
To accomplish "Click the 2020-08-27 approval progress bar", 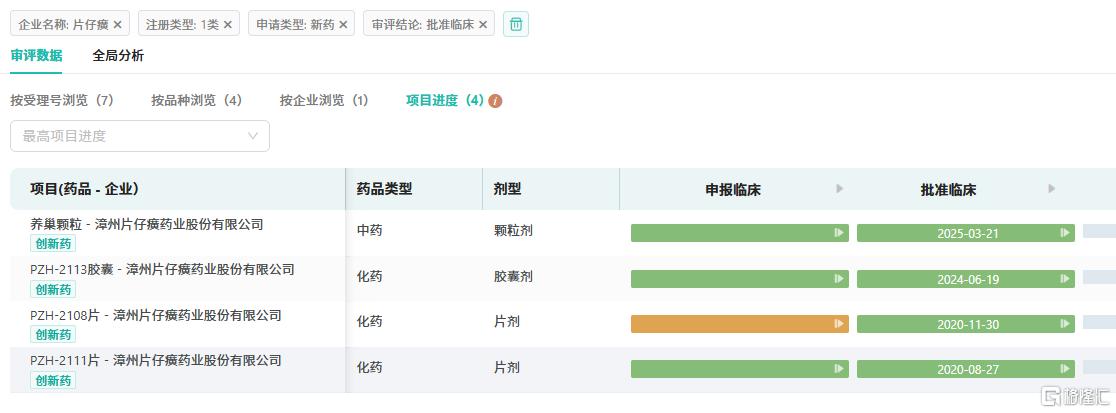I will [965, 369].
